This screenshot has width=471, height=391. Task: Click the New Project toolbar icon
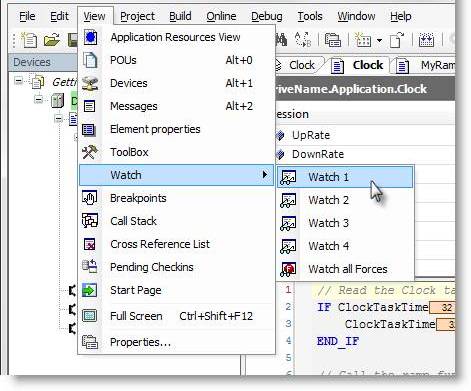pyautogui.click(x=28, y=40)
